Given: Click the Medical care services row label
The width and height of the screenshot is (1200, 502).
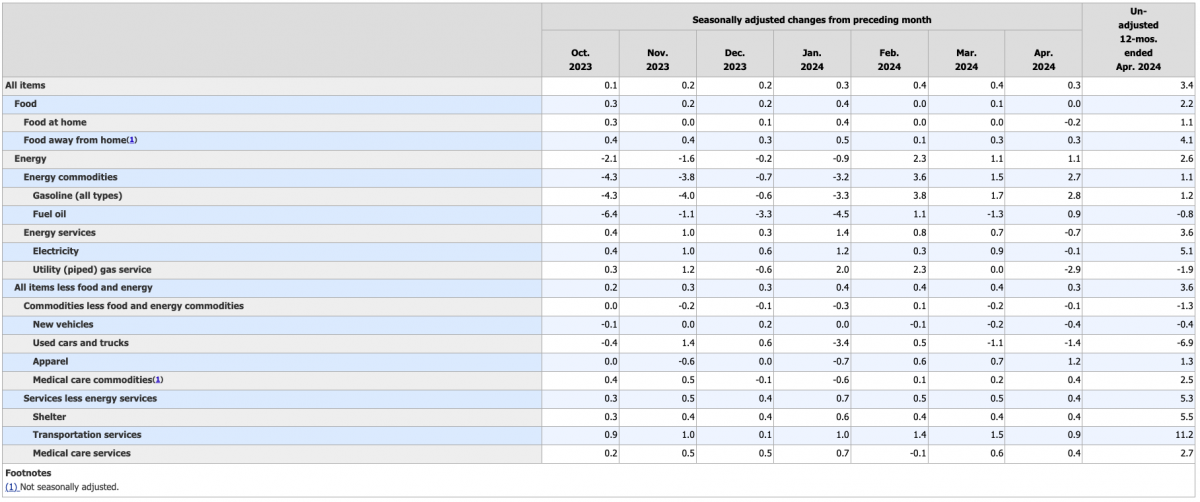Looking at the screenshot, I should (x=81, y=453).
